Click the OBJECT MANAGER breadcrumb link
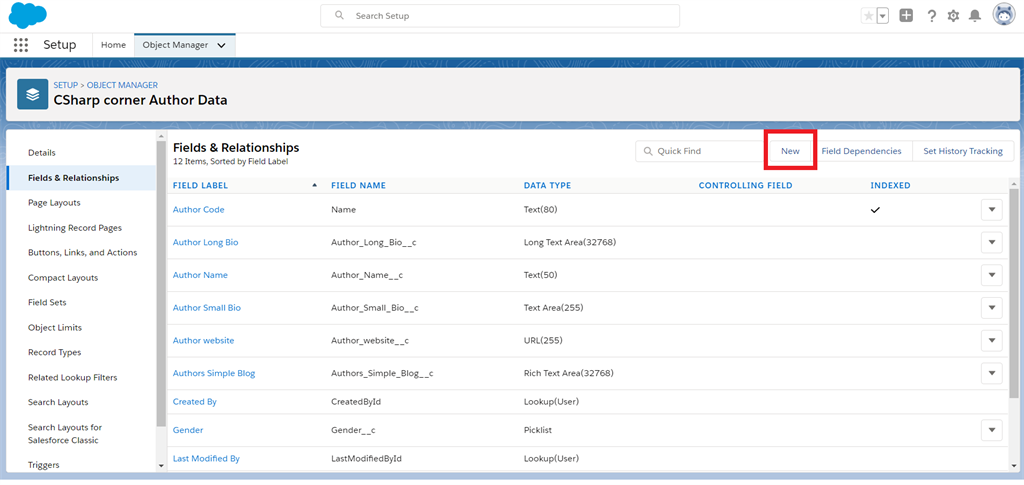The width and height of the screenshot is (1024, 485). pyautogui.click(x=122, y=85)
